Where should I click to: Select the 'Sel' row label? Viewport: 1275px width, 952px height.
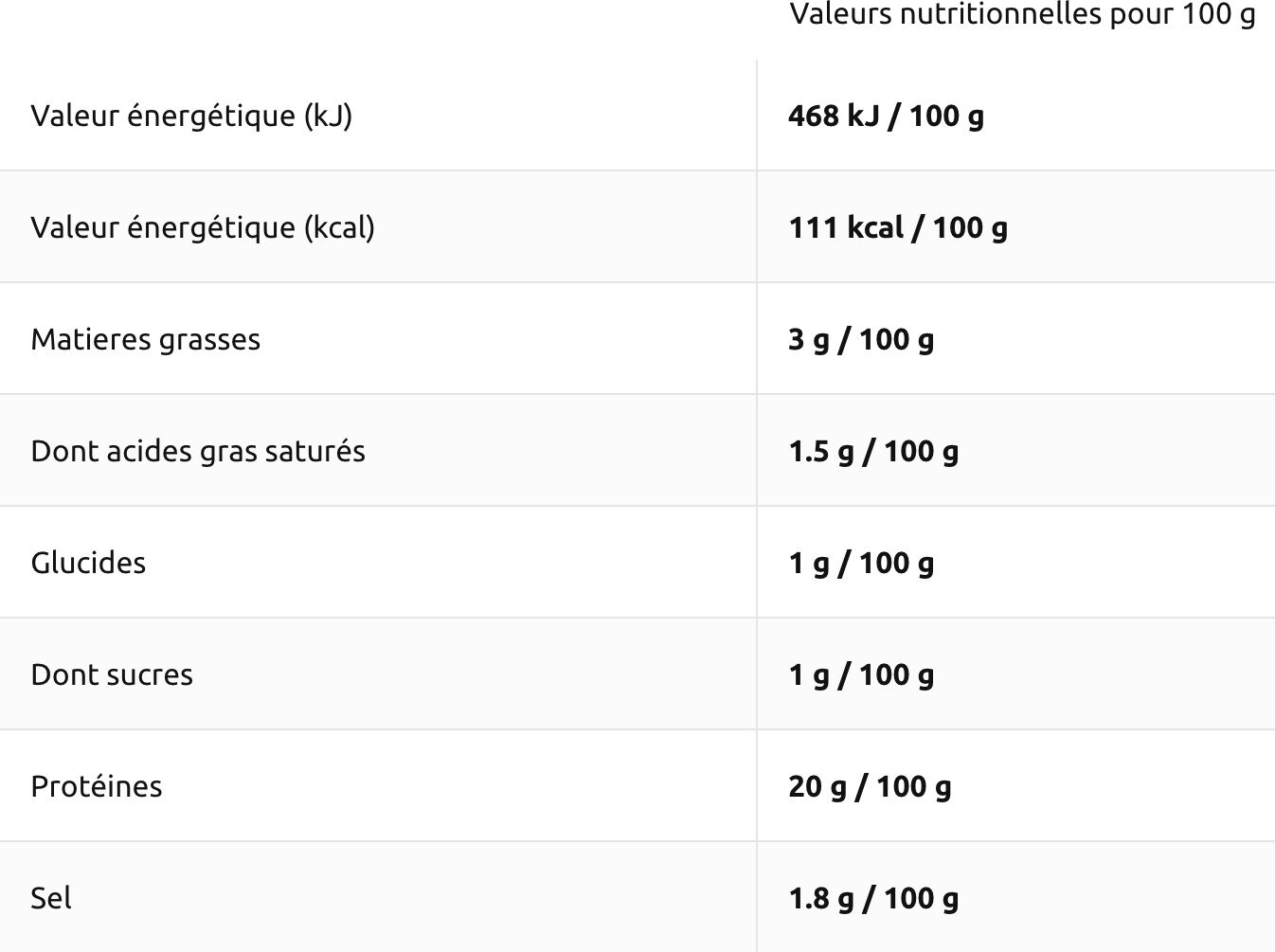tap(51, 898)
